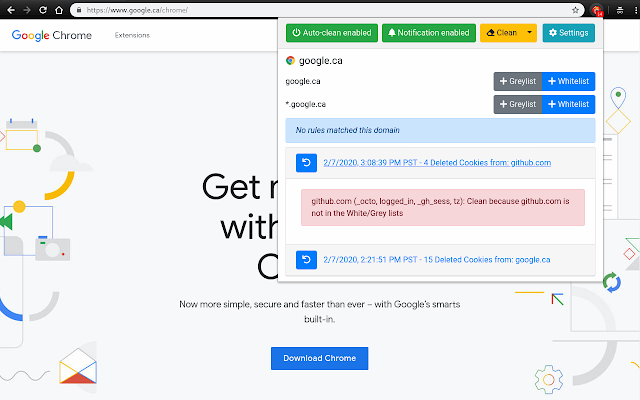Expand the github.com deleted cookies log entry

pos(437,163)
